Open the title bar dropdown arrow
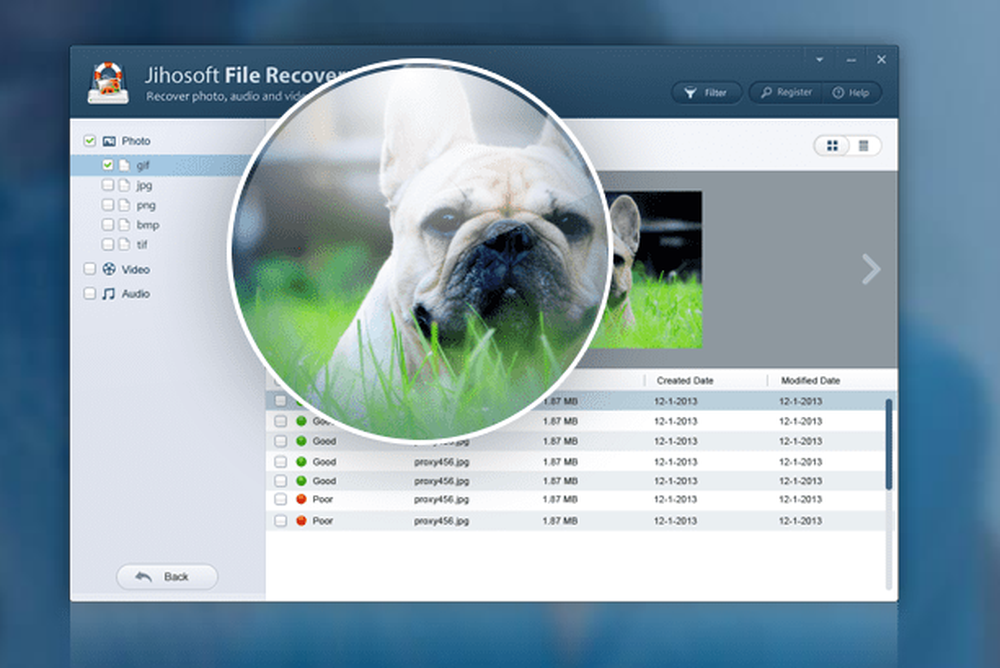The height and width of the screenshot is (668, 1000). click(x=820, y=60)
